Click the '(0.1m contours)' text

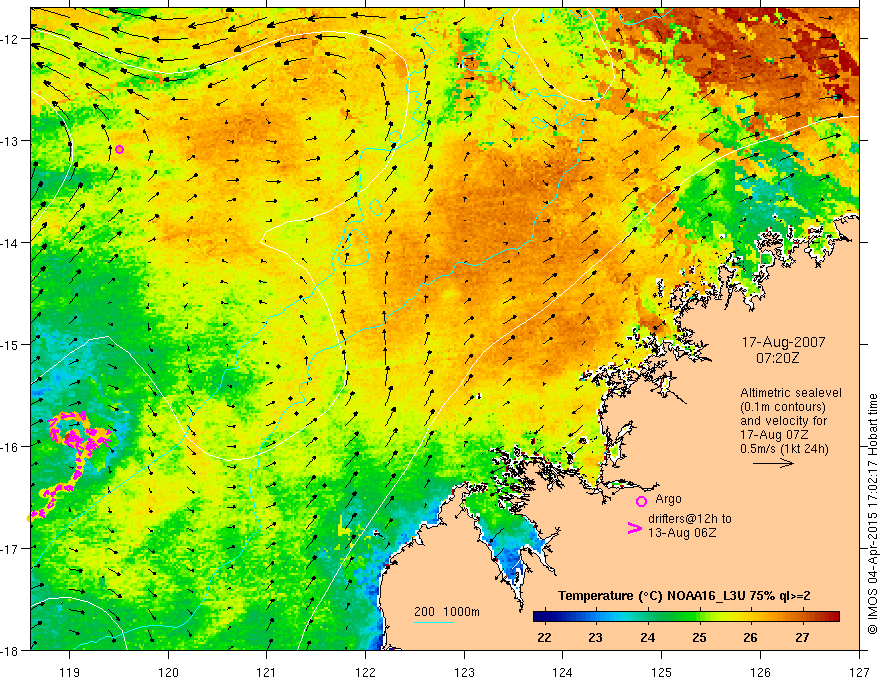tap(783, 407)
